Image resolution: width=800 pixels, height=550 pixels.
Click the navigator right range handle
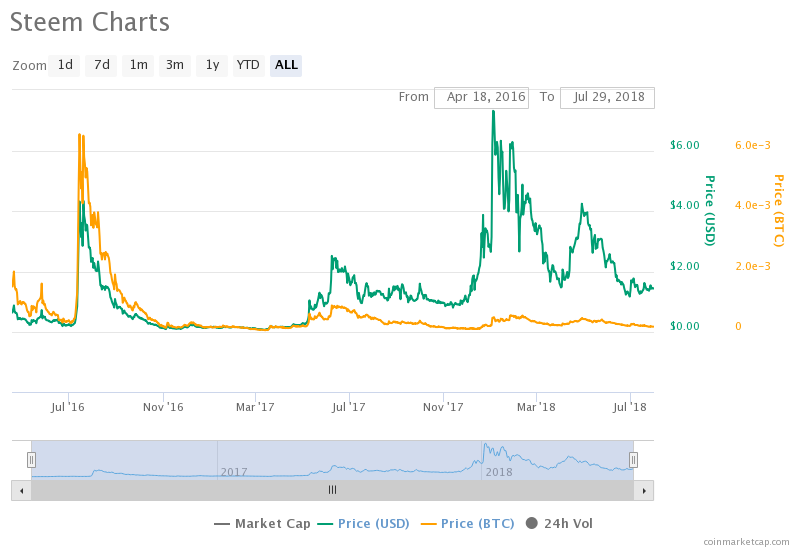point(633,460)
